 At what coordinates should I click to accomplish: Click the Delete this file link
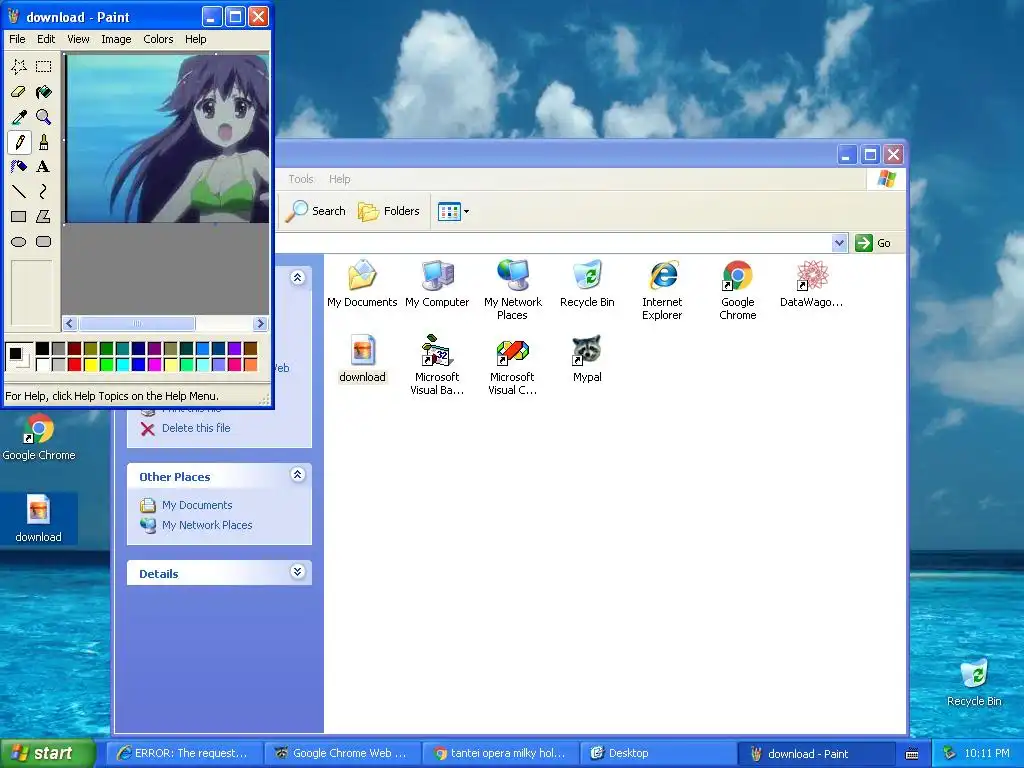pyautogui.click(x=196, y=428)
